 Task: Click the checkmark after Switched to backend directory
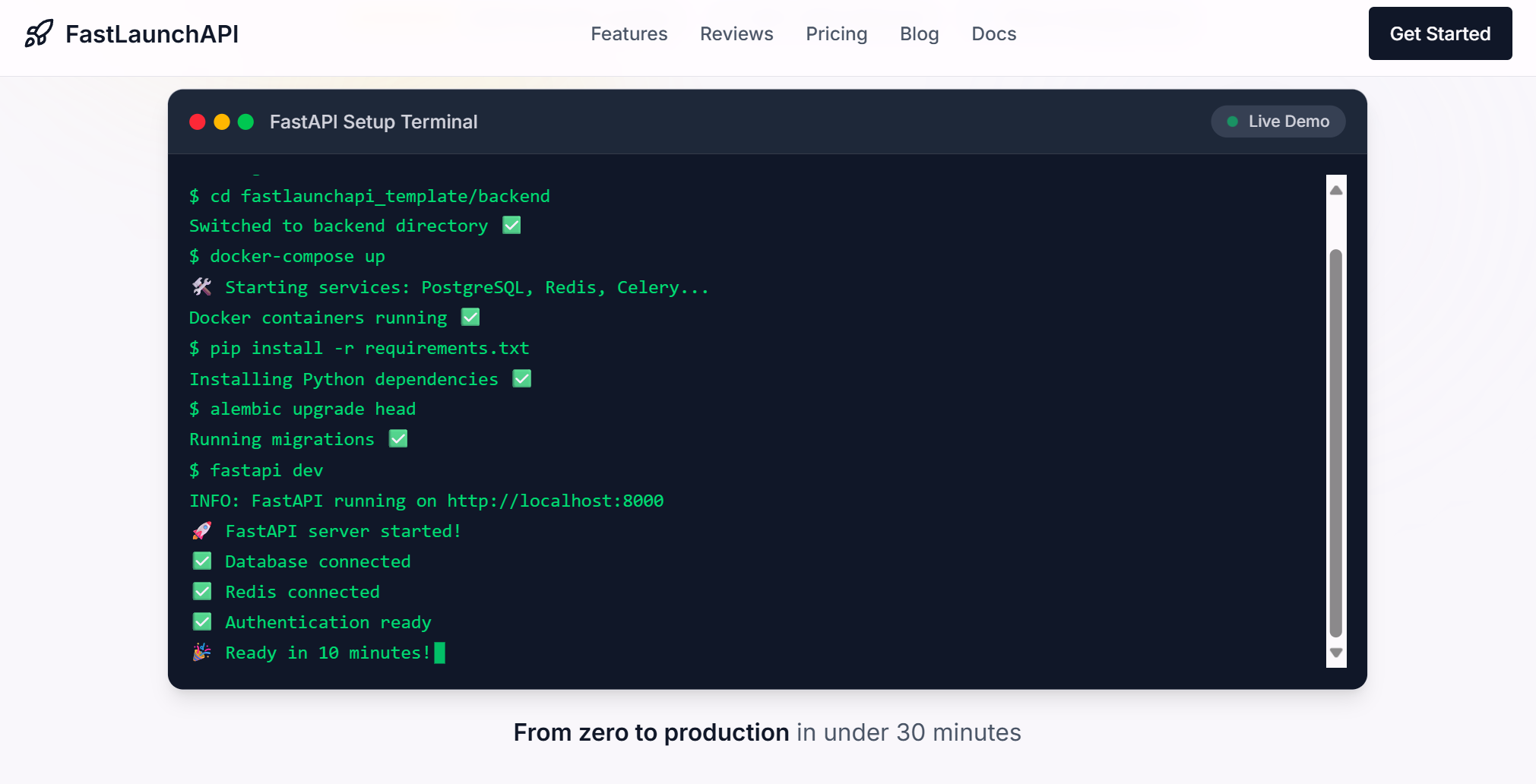pyautogui.click(x=511, y=226)
